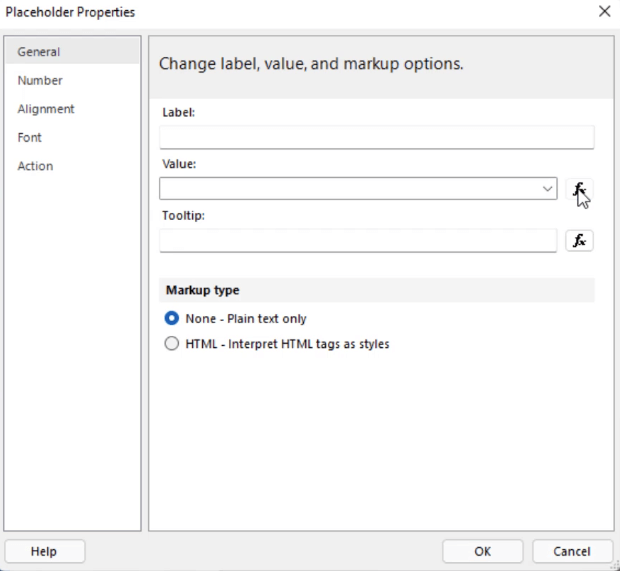Open Help for placeholder properties

point(45,551)
